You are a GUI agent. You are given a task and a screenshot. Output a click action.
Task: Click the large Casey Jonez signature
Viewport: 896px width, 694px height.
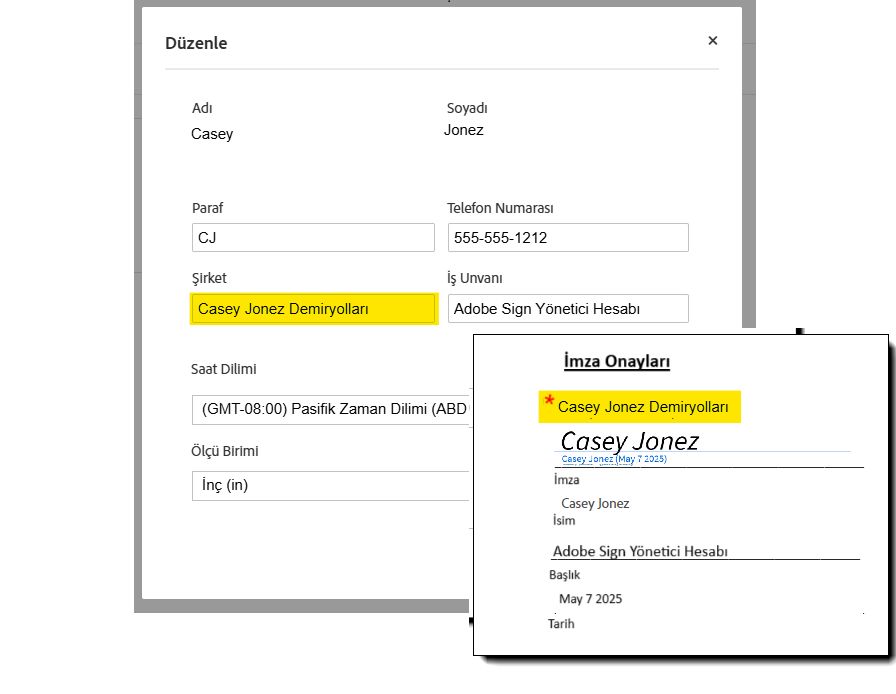(629, 441)
